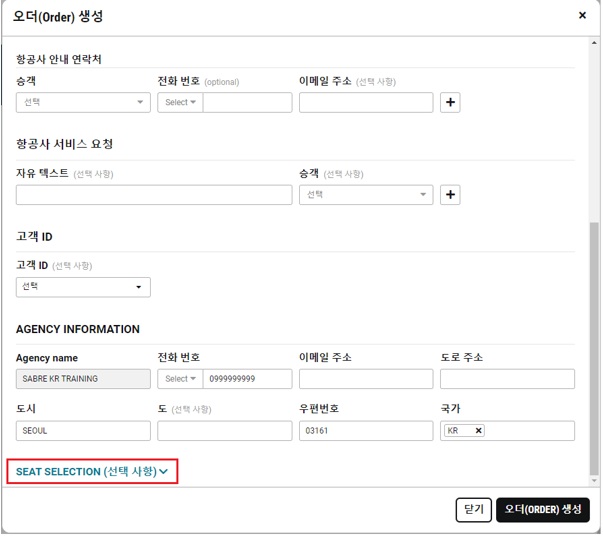Click agency phone number field 0999999999

click(247, 379)
